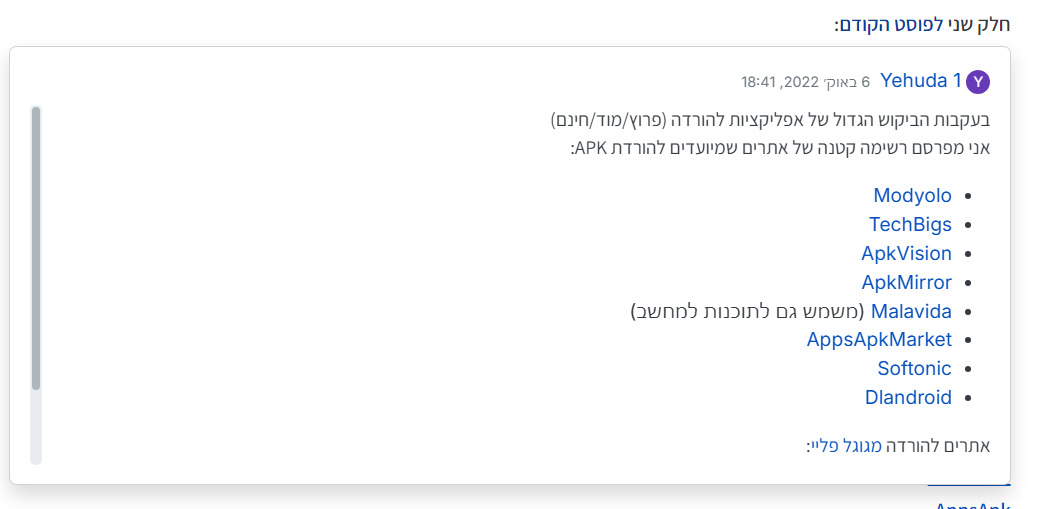Visit the ApkVision site link
Viewport: 1048px width, 509px height.
(906, 254)
